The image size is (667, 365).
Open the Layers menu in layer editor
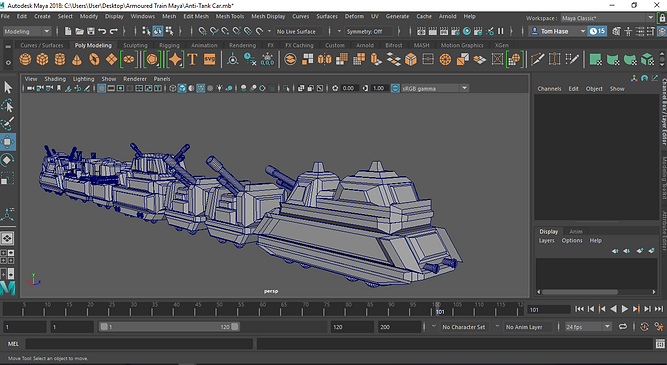point(547,240)
